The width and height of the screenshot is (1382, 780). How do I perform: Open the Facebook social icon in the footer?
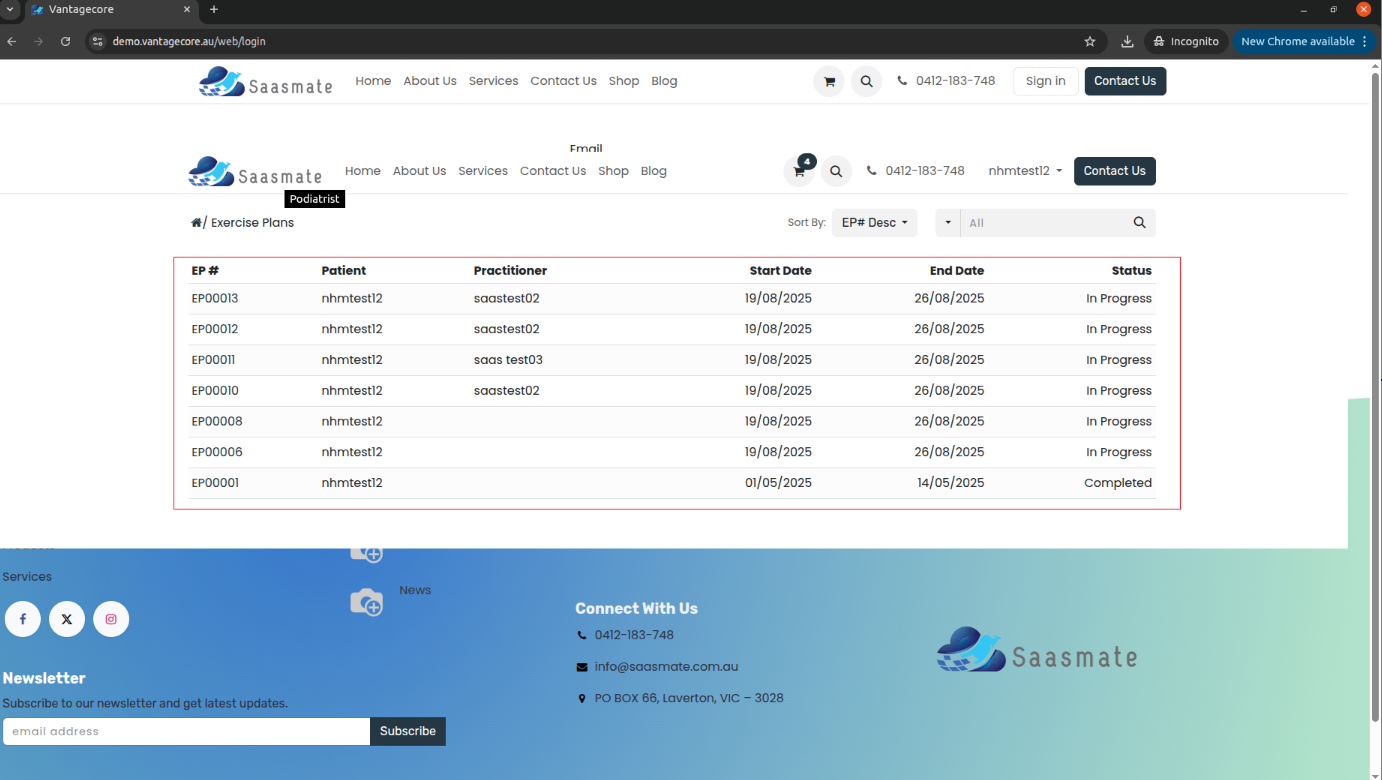[23, 619]
